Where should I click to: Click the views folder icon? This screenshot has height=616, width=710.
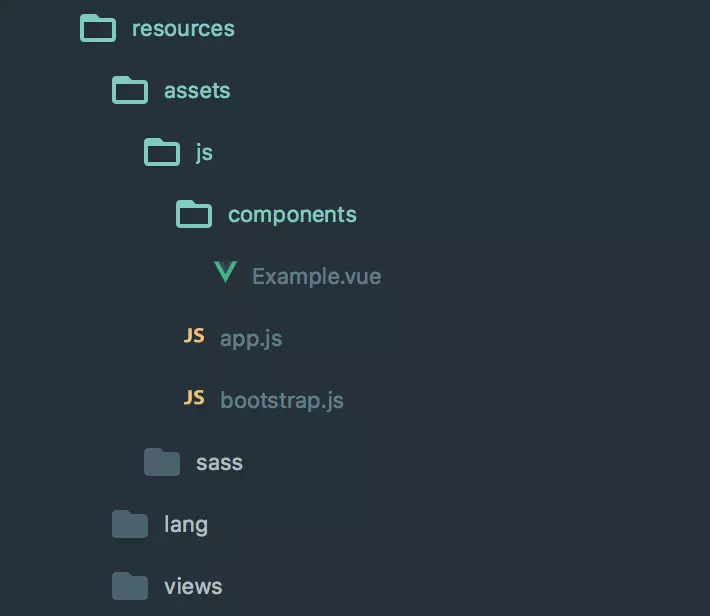(130, 586)
